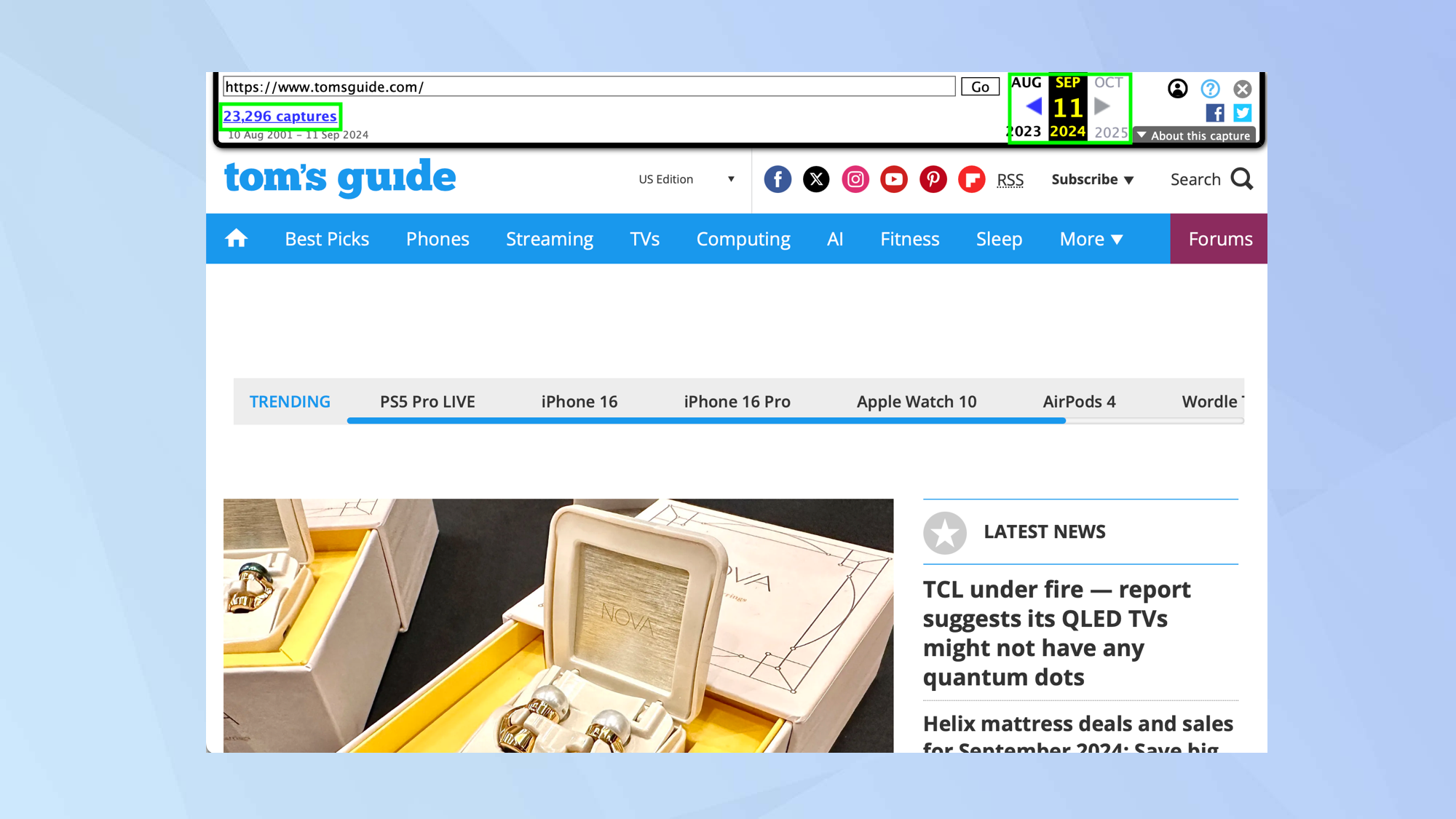
Task: Click the 23,296 captures link
Action: pos(280,116)
